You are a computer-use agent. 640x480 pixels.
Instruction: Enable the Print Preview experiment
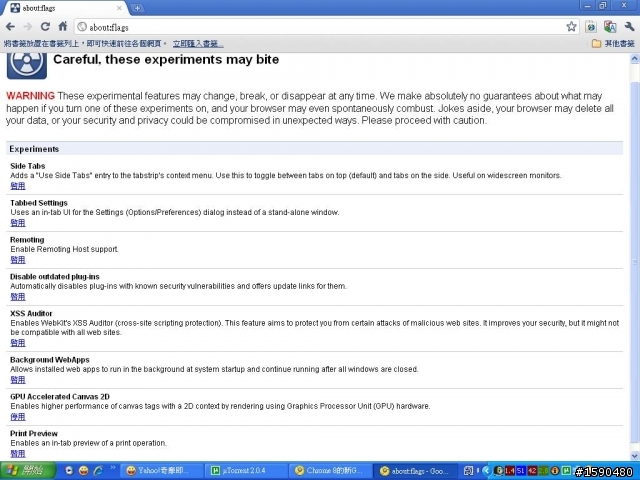[x=18, y=453]
